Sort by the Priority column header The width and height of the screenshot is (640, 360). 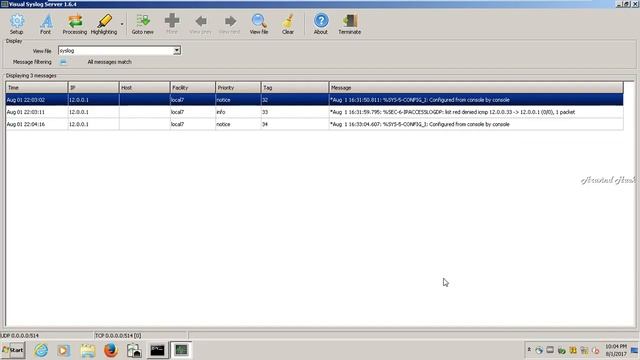click(238, 87)
